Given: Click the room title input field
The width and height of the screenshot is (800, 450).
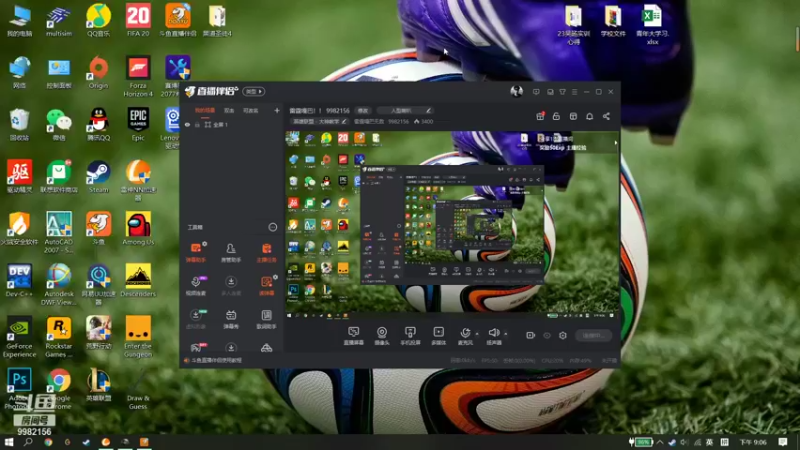Looking at the screenshot, I should (405, 110).
